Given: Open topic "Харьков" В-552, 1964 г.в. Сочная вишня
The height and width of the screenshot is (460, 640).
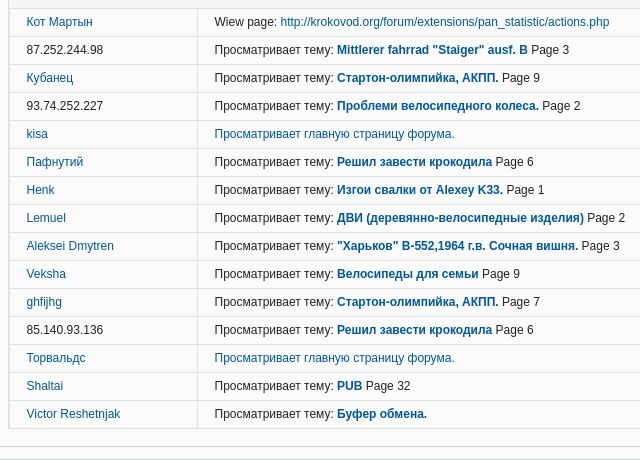Looking at the screenshot, I should pos(457,246).
